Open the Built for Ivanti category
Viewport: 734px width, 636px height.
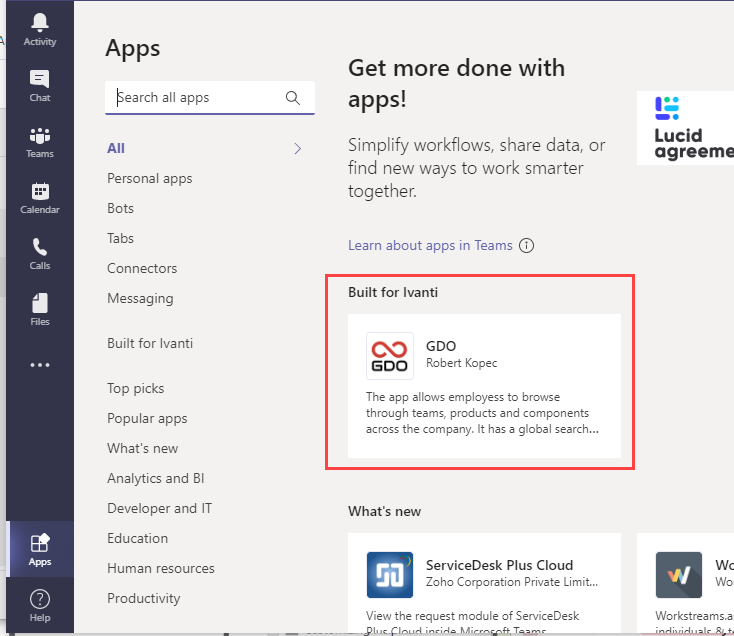[x=150, y=343]
